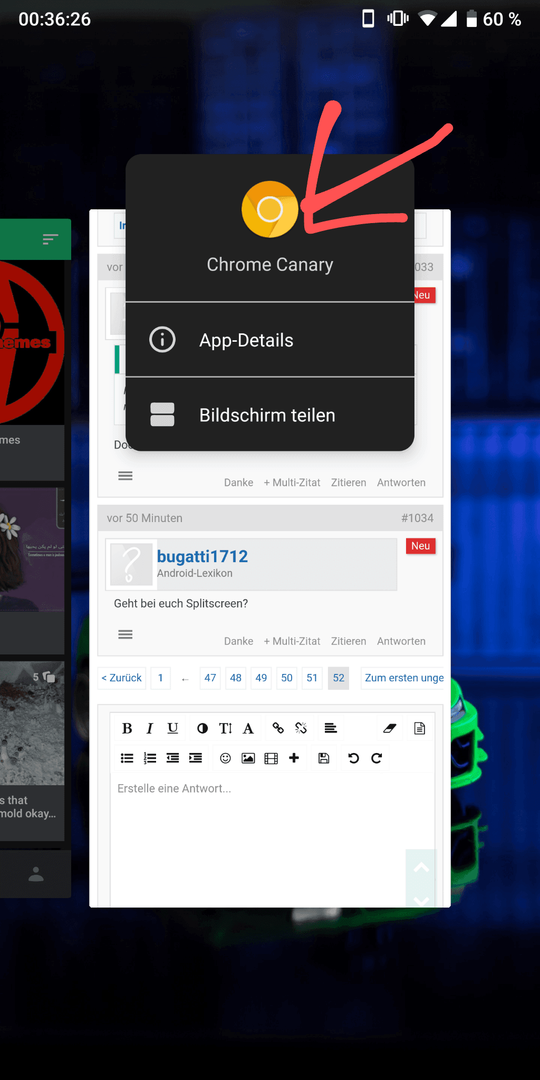Viewport: 540px width, 1080px height.
Task: Open the text alignment dropdown
Action: point(331,728)
